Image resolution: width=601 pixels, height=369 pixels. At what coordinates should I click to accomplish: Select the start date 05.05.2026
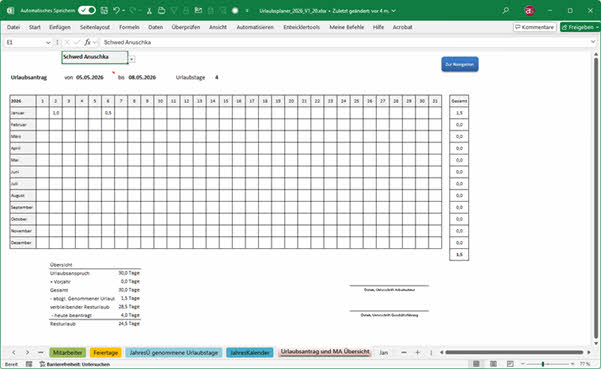90,77
